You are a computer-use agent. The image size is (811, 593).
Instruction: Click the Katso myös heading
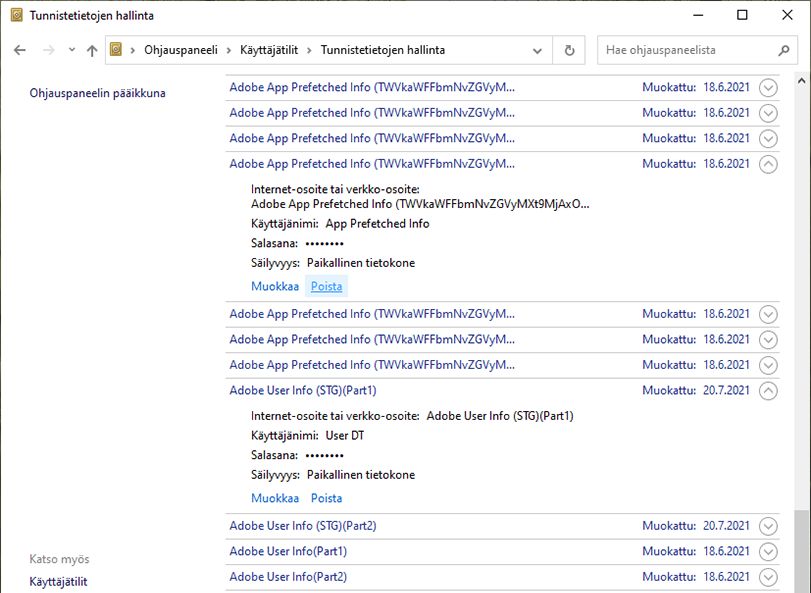pyautogui.click(x=59, y=559)
